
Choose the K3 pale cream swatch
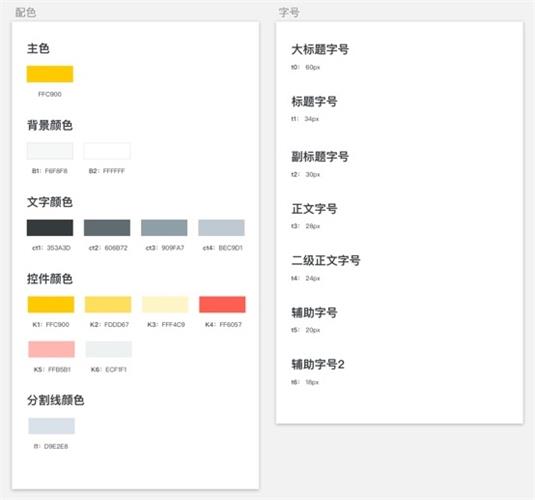(x=165, y=304)
